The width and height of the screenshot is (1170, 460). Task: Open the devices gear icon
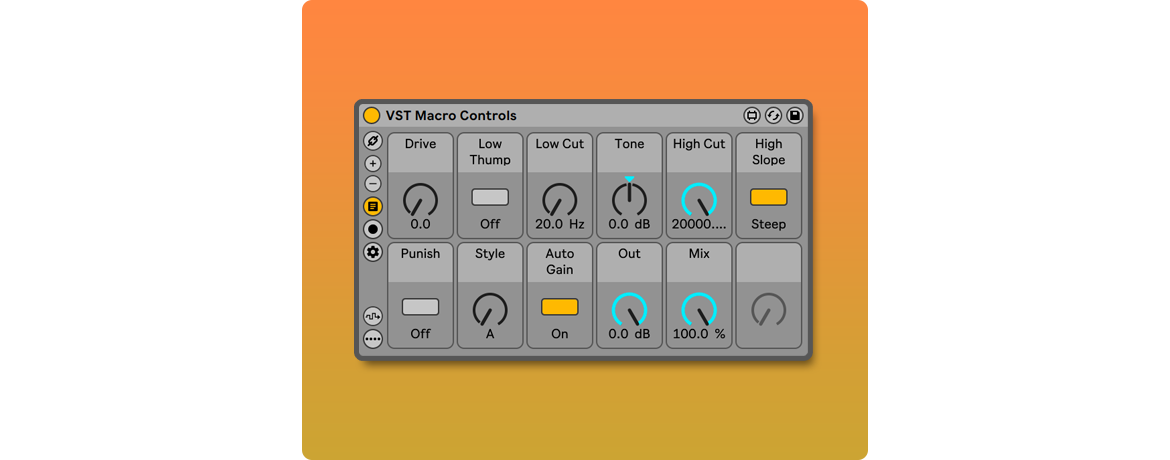click(x=373, y=252)
